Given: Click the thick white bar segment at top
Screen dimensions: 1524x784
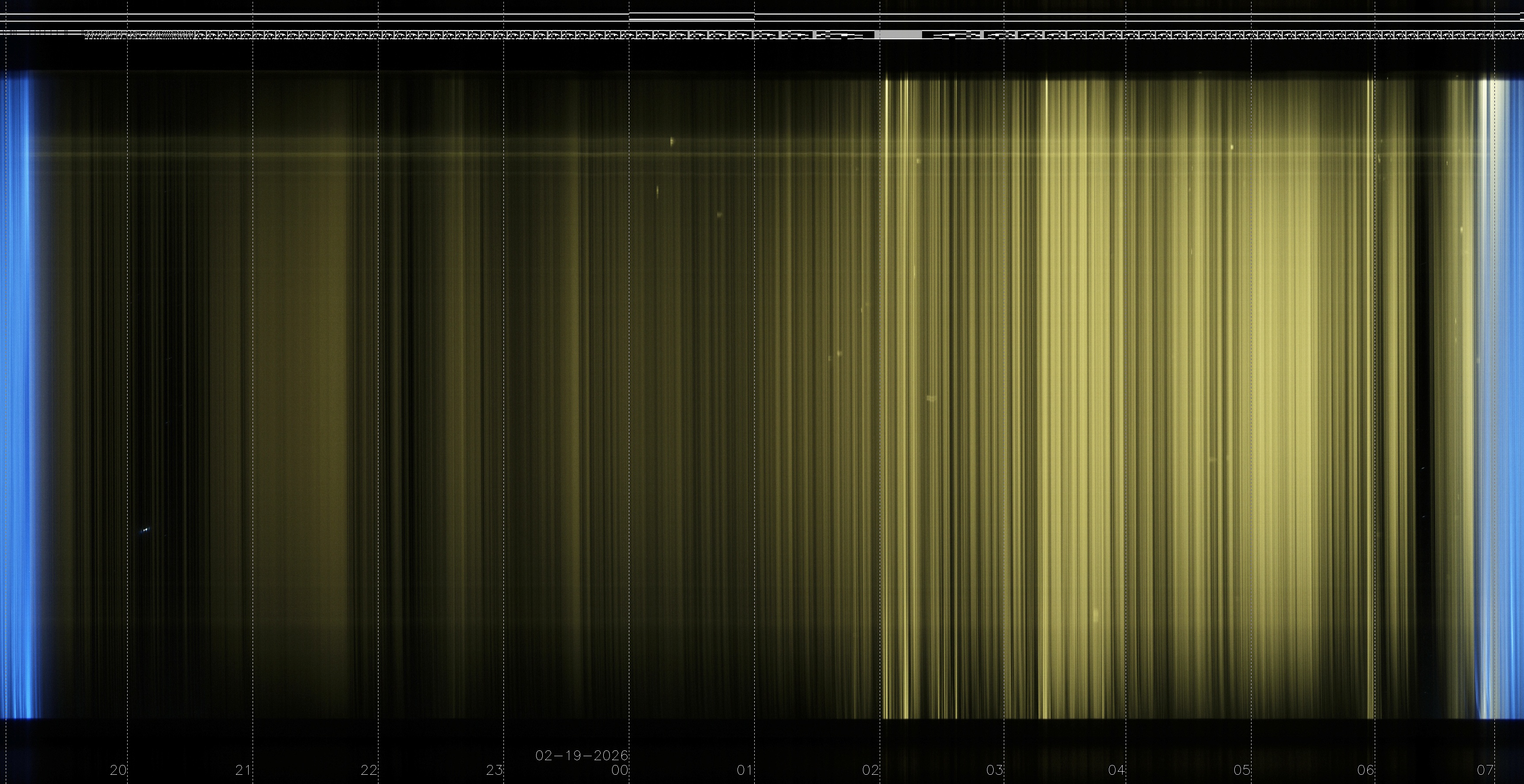Looking at the screenshot, I should (x=691, y=19).
